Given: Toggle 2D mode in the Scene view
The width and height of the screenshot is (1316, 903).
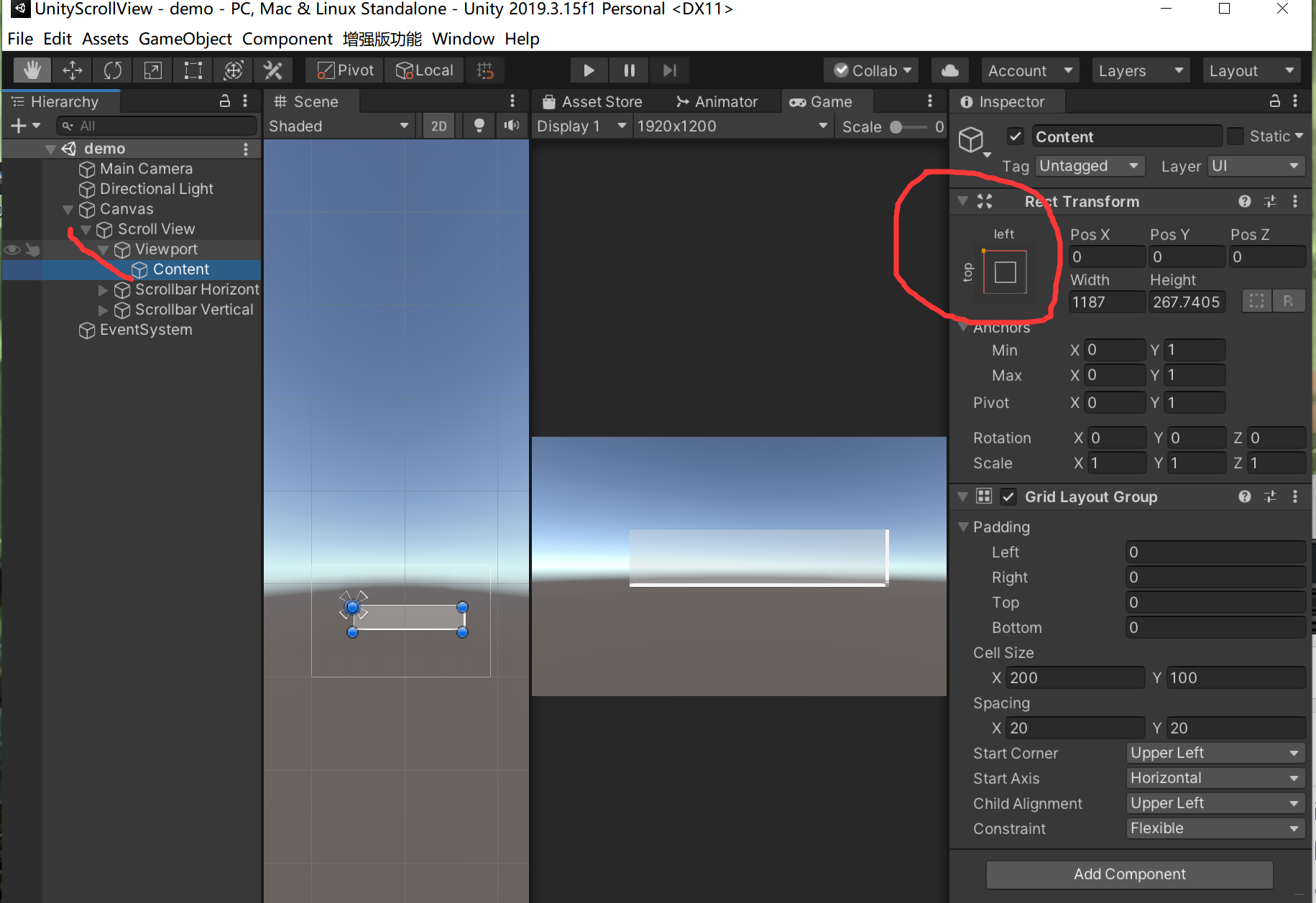Looking at the screenshot, I should 438,125.
